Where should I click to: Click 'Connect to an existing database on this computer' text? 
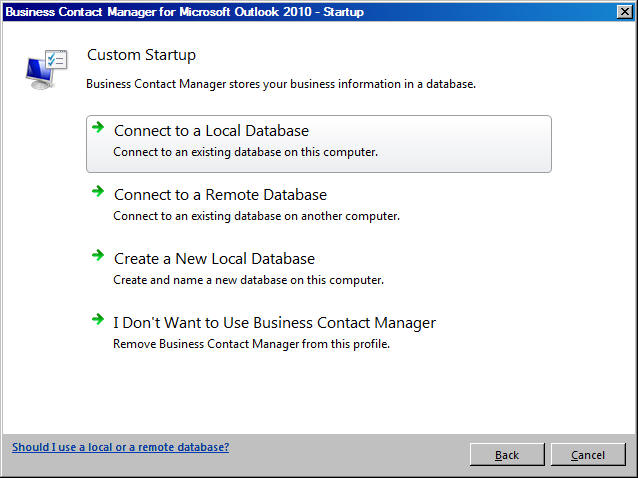245,152
